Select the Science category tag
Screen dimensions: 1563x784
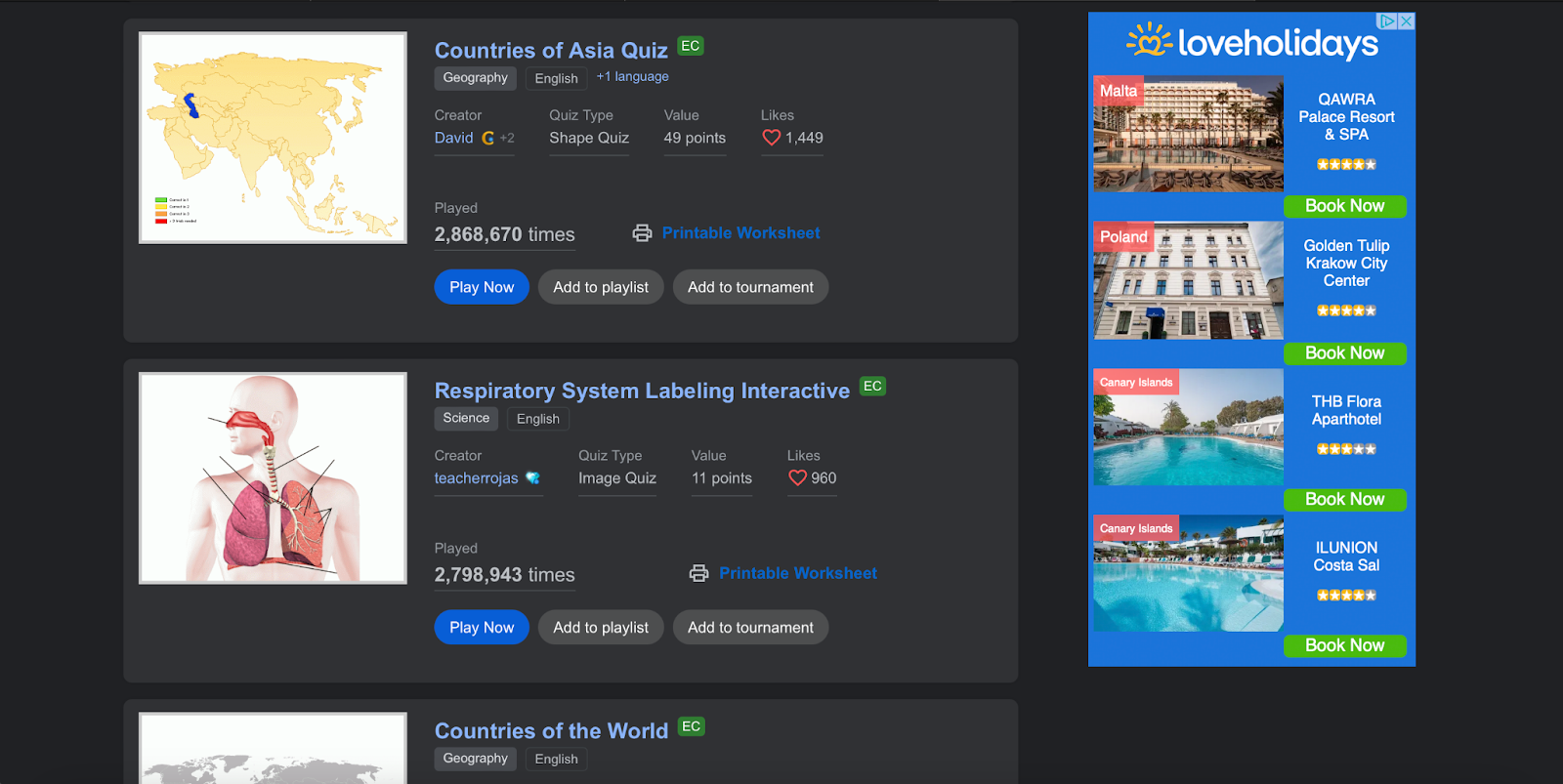(x=466, y=418)
